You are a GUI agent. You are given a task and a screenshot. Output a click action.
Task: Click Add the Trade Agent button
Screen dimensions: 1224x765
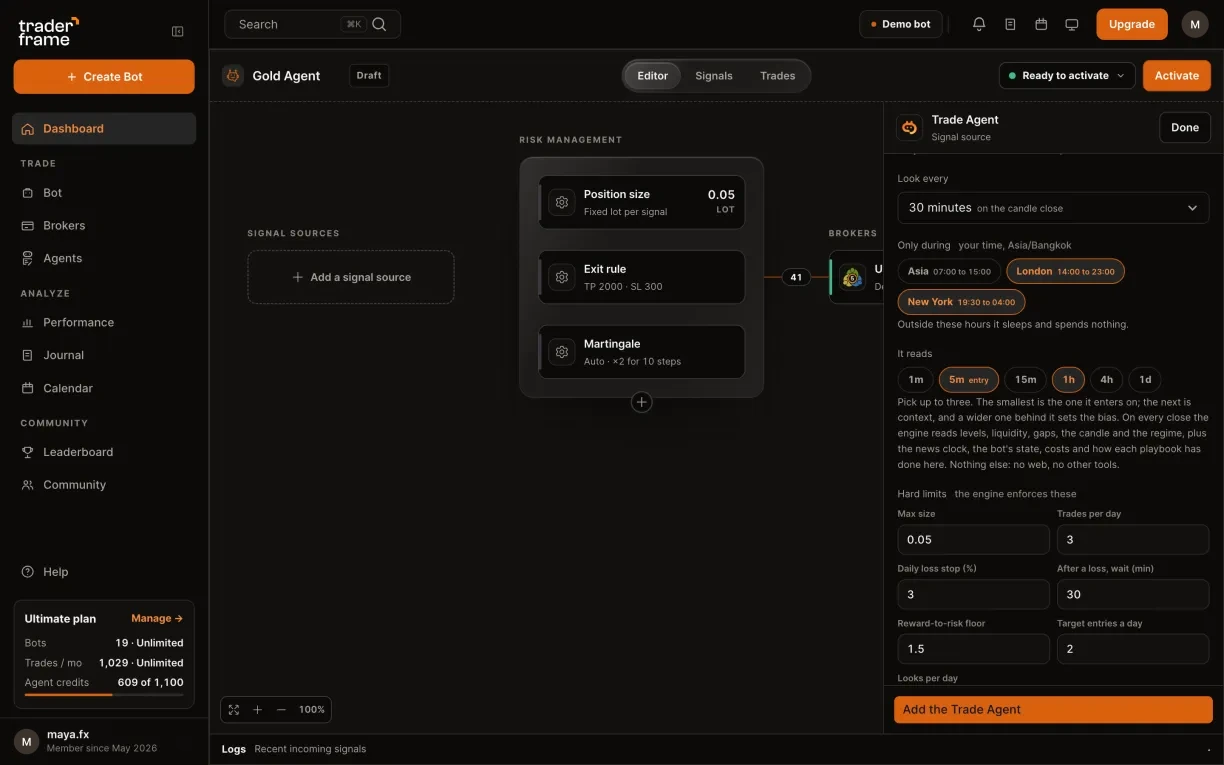[x=1053, y=710]
